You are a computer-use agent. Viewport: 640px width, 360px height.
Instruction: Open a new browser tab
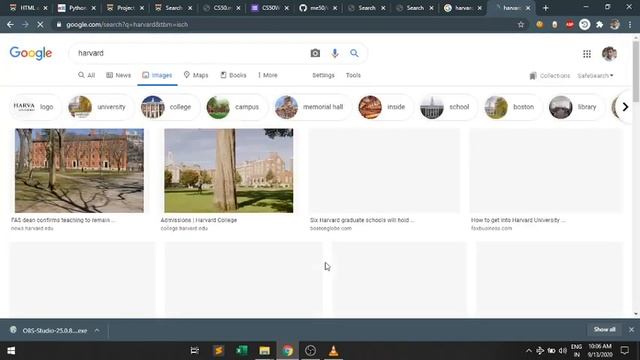click(546, 8)
